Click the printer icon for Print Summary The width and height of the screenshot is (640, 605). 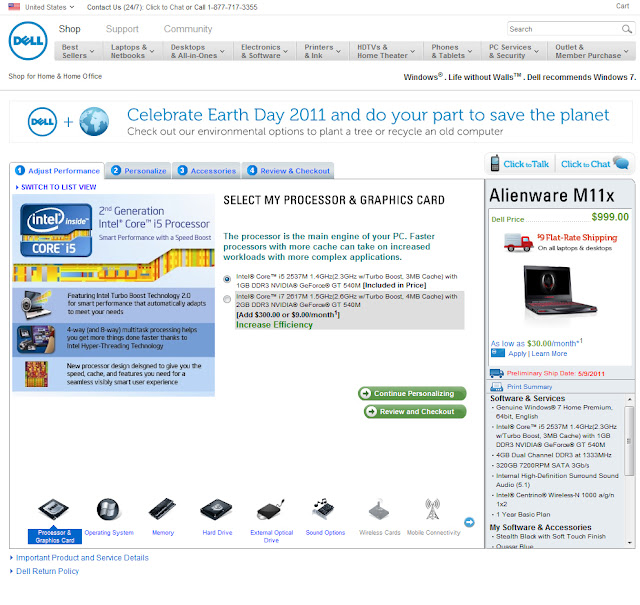pyautogui.click(x=496, y=387)
